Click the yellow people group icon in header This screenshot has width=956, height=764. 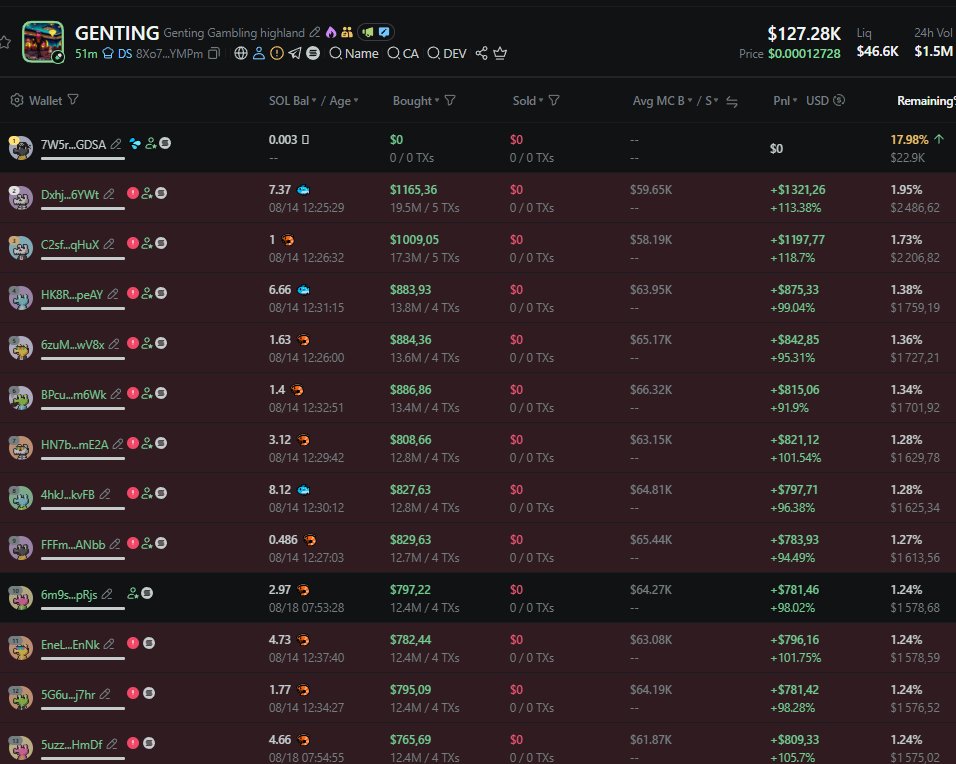point(347,32)
